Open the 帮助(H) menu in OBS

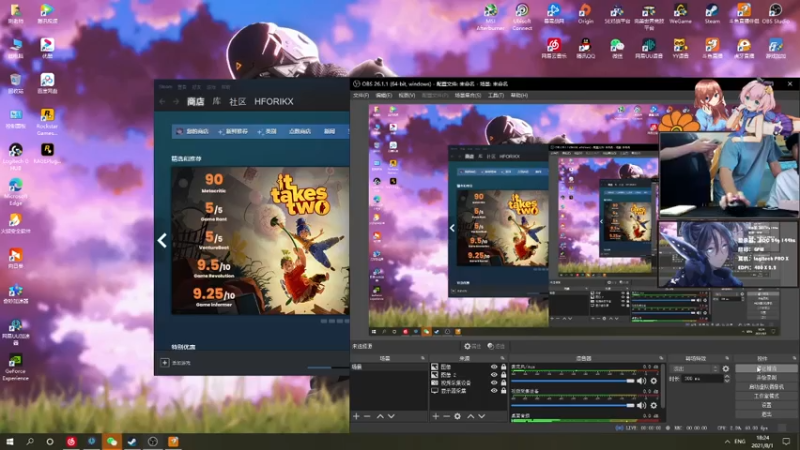pos(519,95)
